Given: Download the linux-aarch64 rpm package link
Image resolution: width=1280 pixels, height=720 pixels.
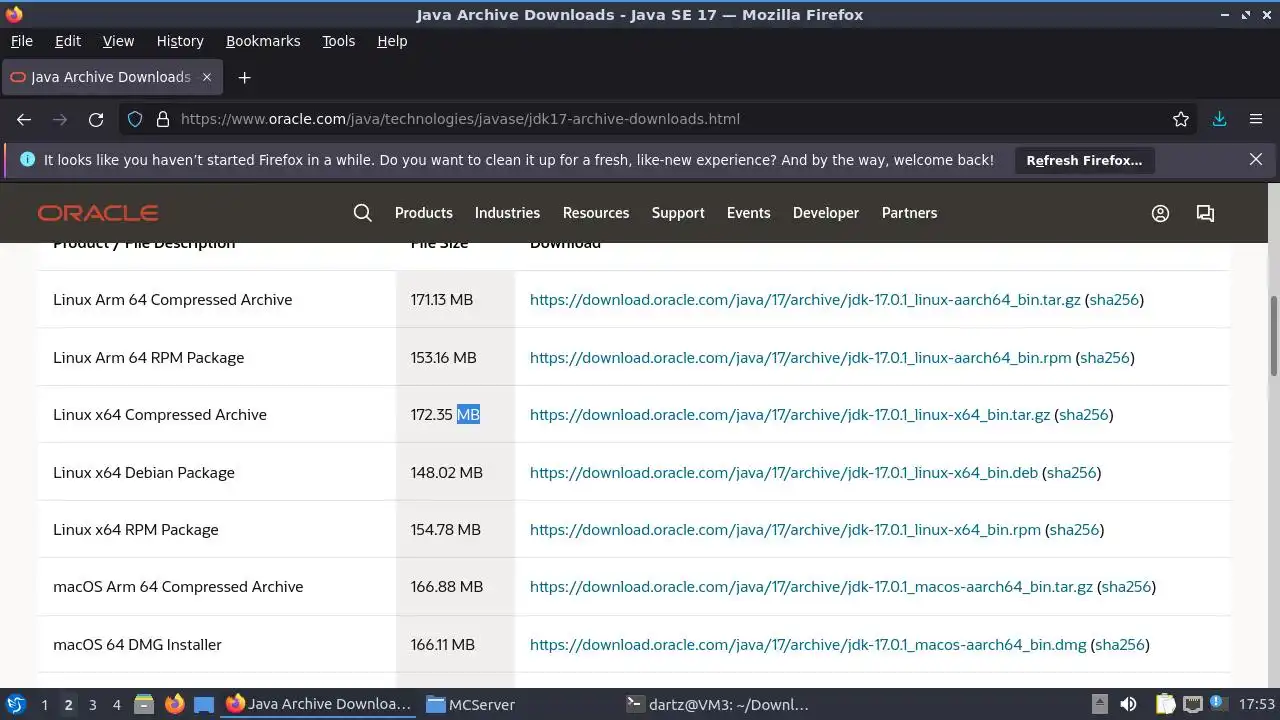Looking at the screenshot, I should click(800, 358).
